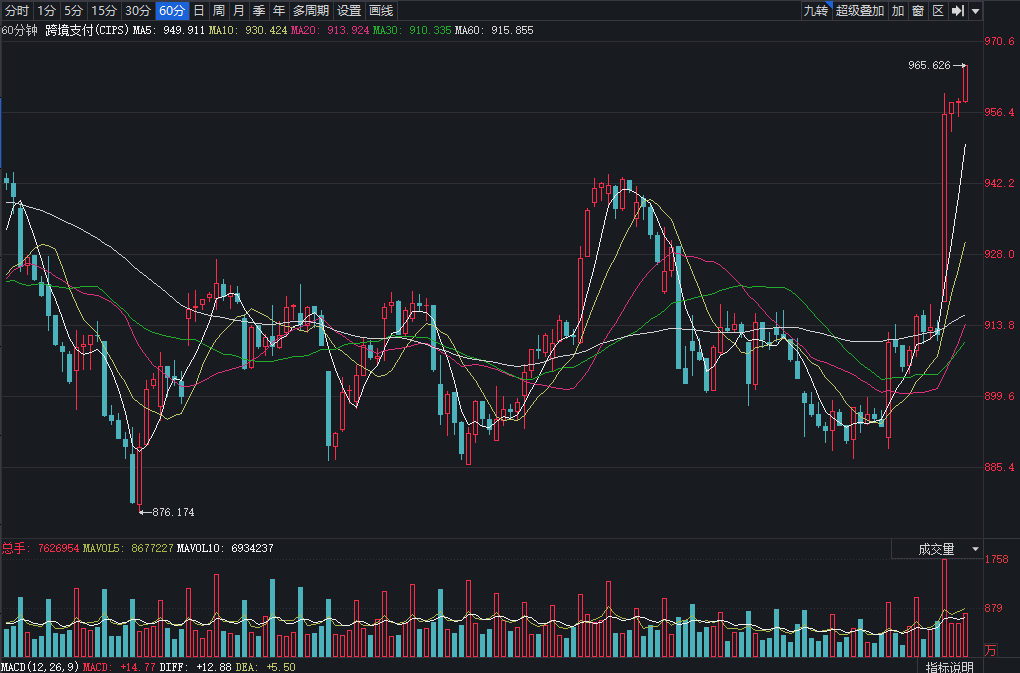Toggle the 九转 indicator
Image resolution: width=1020 pixels, height=673 pixels.
pyautogui.click(x=816, y=11)
